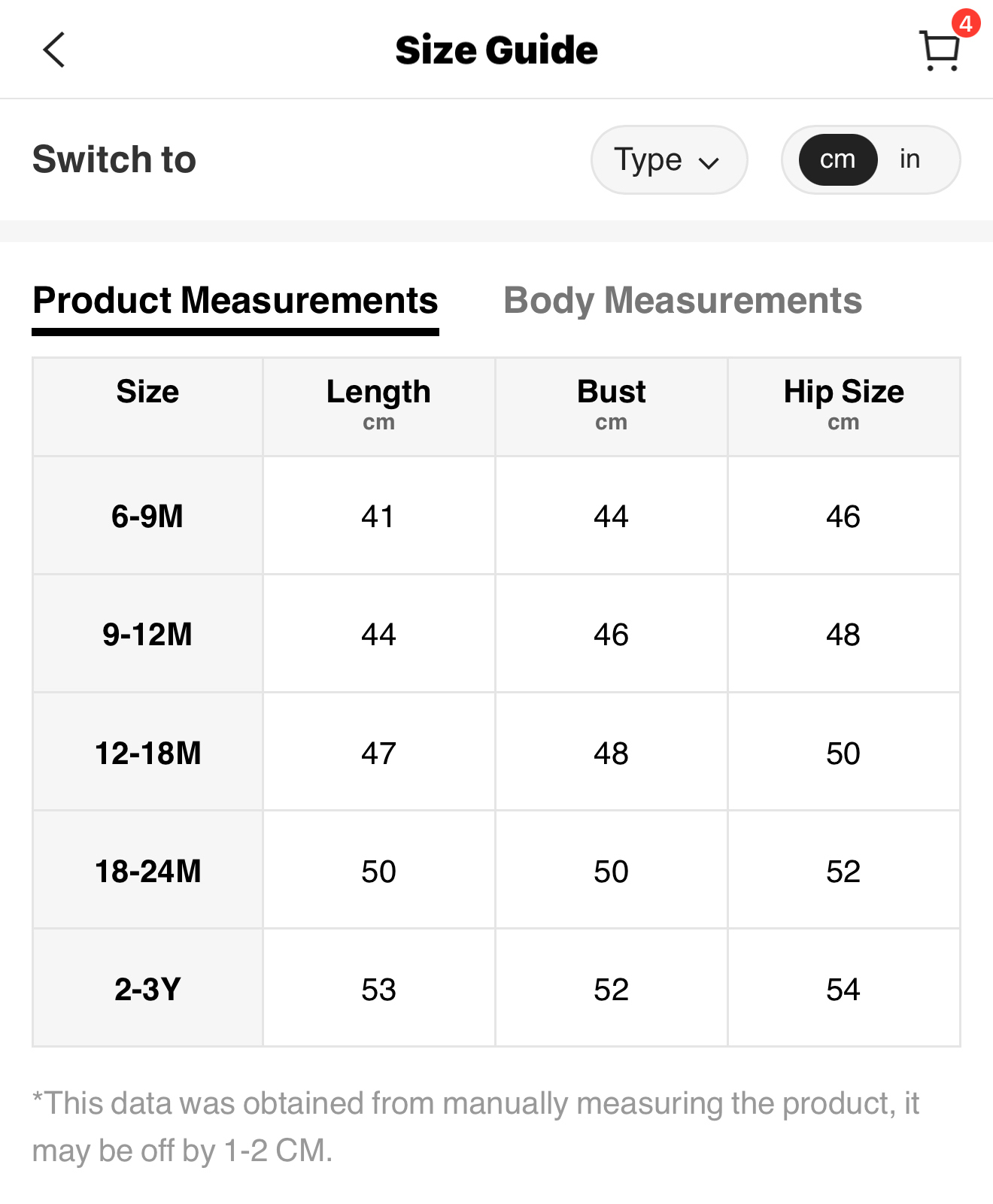This screenshot has width=993, height=1204.
Task: Go back using the left arrow icon
Action: coord(54,50)
